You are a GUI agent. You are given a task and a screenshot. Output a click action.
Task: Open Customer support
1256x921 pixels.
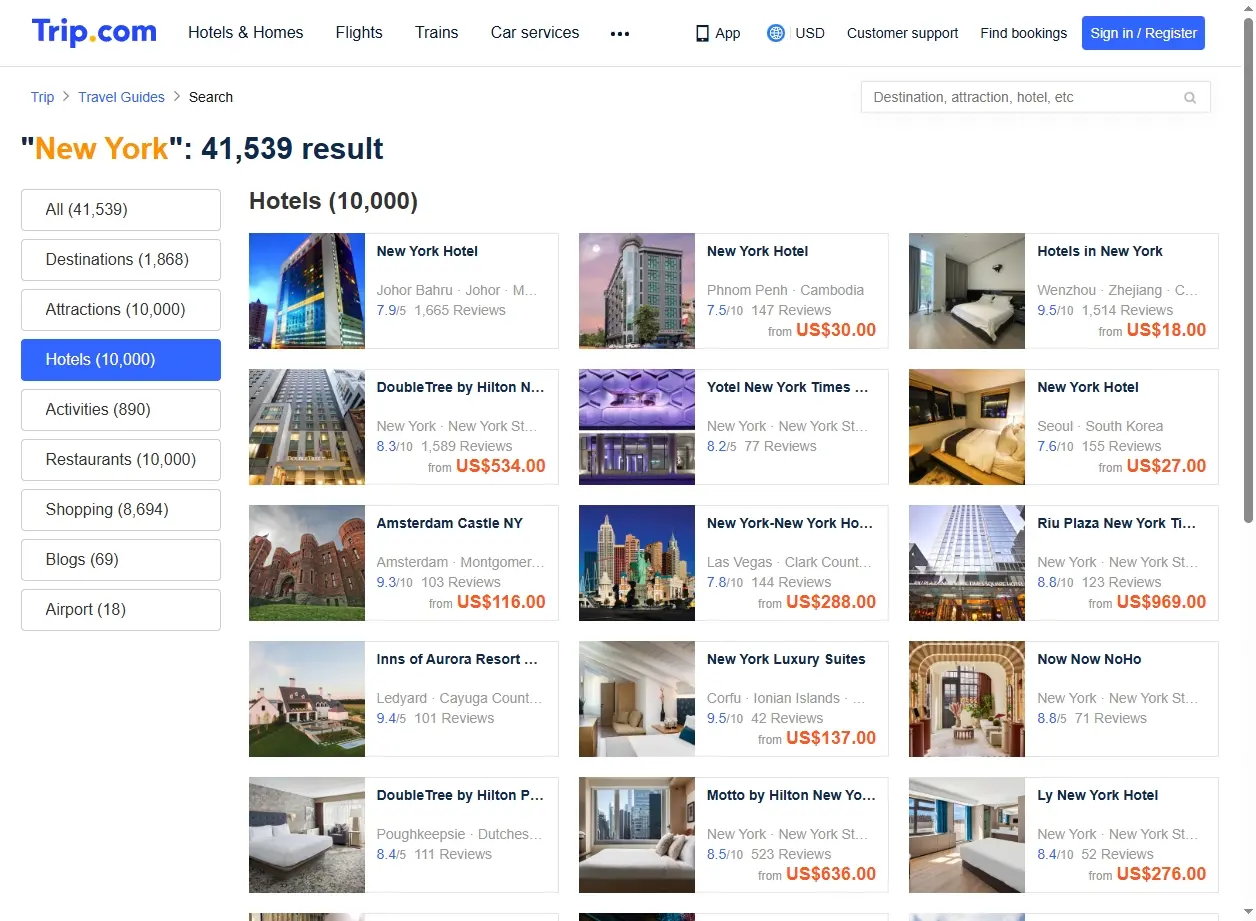click(x=902, y=33)
